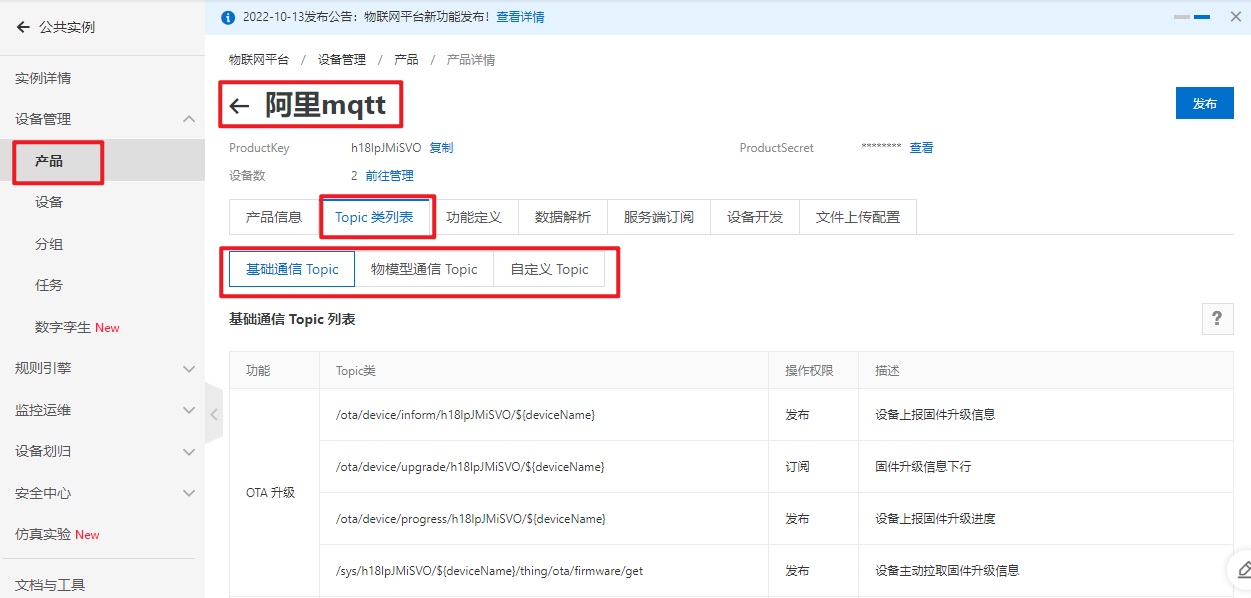Image resolution: width=1251 pixels, height=598 pixels.
Task: Expand the 安全中心 section
Action: [x=104, y=492]
